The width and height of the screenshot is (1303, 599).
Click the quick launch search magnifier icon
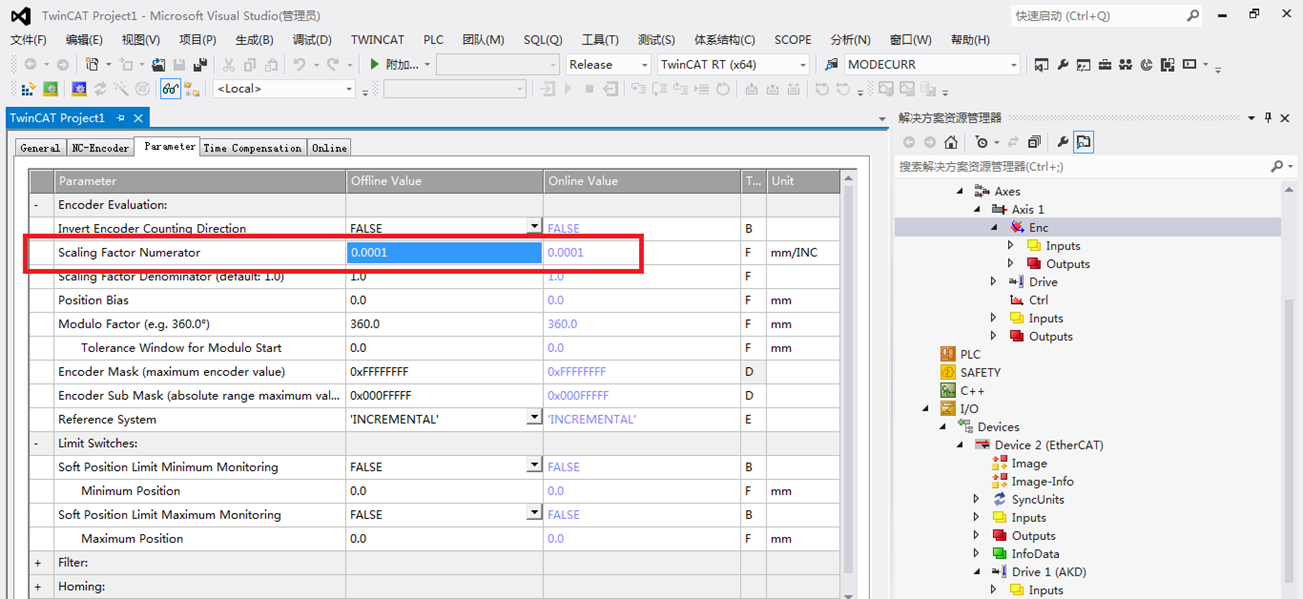(1193, 16)
